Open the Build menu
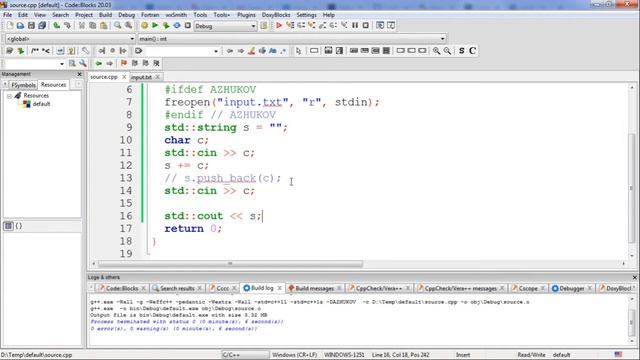640x360 pixels. tap(105, 15)
